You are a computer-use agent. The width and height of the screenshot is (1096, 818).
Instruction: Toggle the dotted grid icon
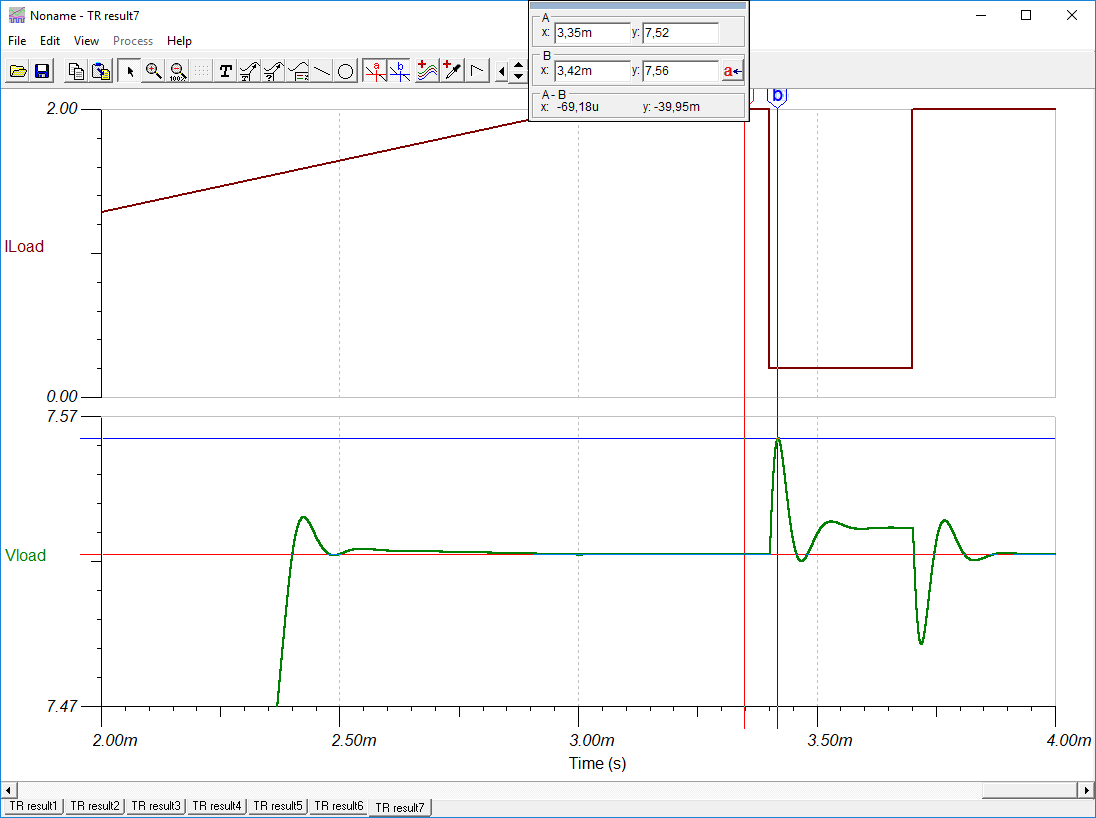tap(201, 71)
